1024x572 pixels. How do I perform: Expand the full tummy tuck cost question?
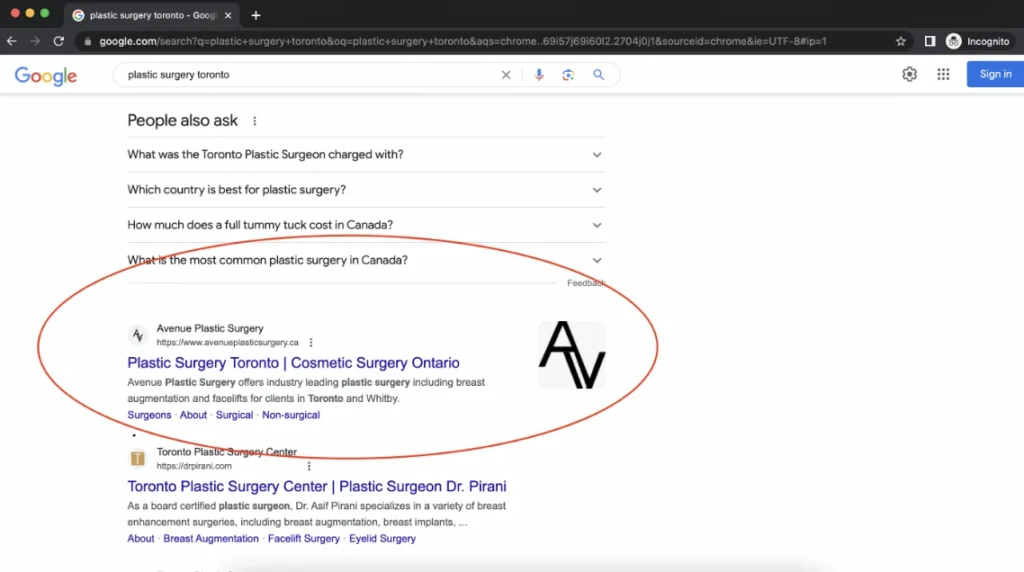pos(366,225)
